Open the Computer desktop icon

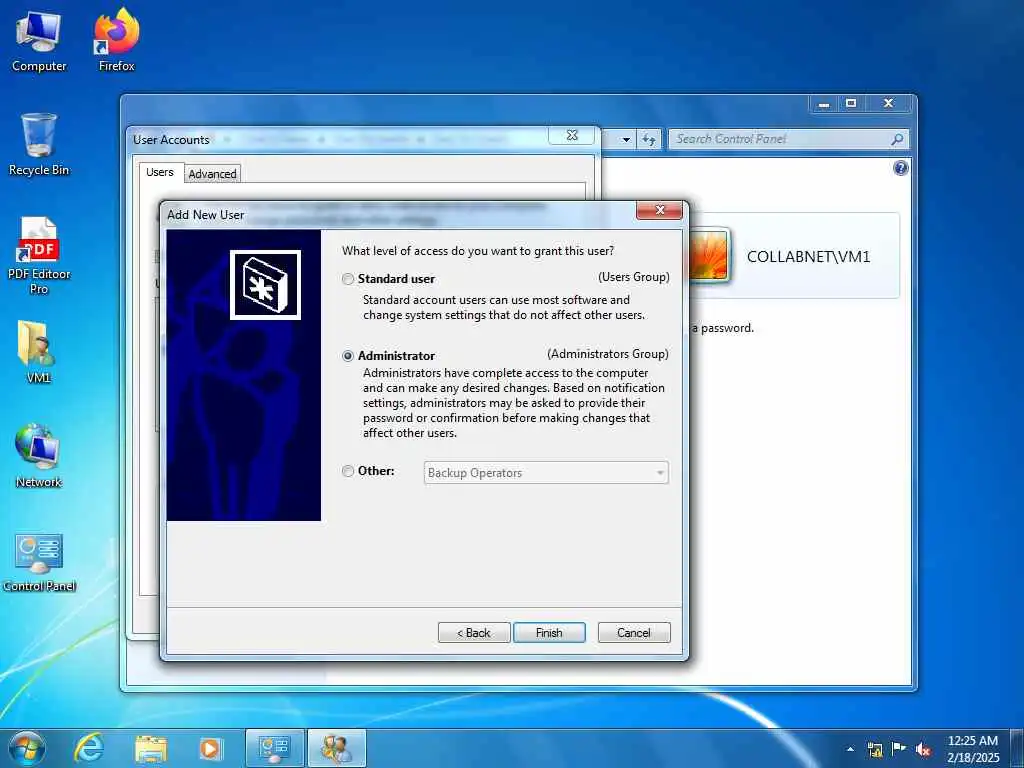[39, 42]
